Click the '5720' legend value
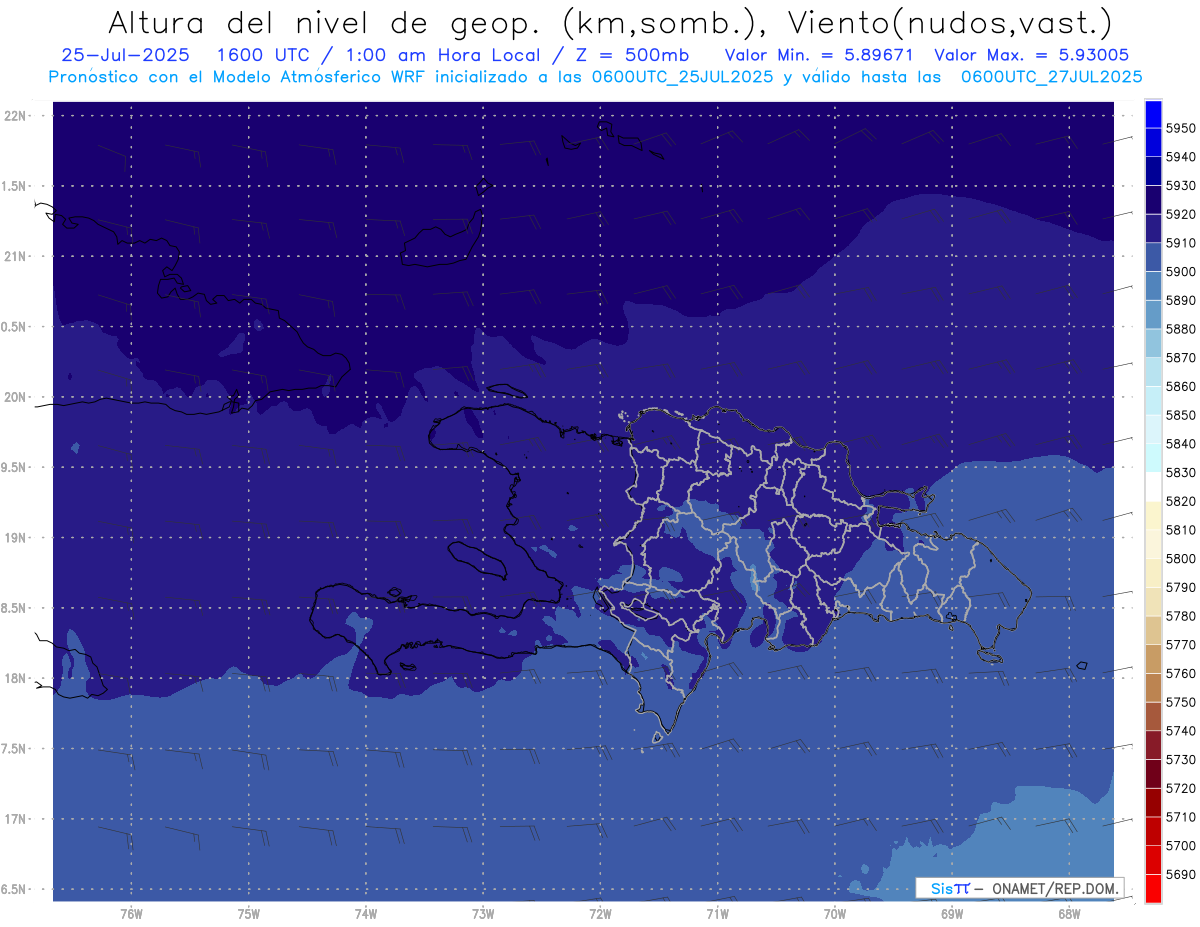The height and width of the screenshot is (927, 1200). pos(1181,788)
